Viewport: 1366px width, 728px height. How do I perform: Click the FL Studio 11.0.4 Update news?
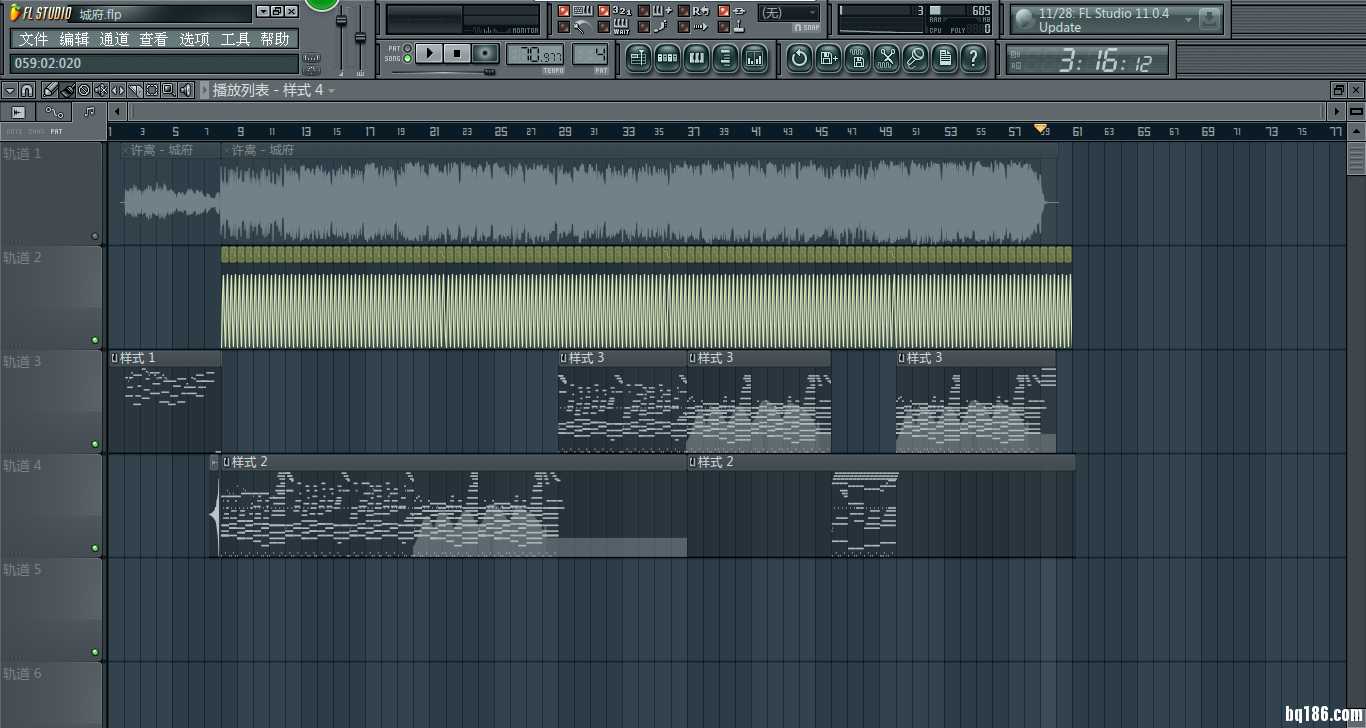(1103, 20)
